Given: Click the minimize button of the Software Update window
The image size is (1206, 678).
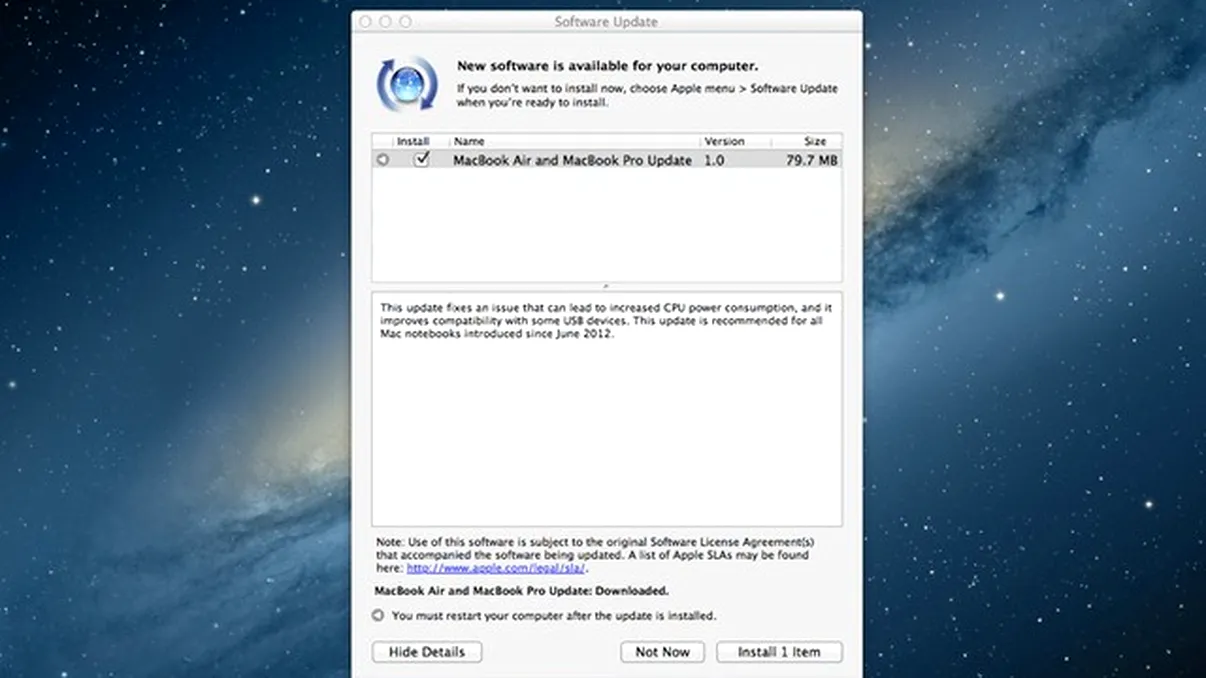Looking at the screenshot, I should 385,21.
